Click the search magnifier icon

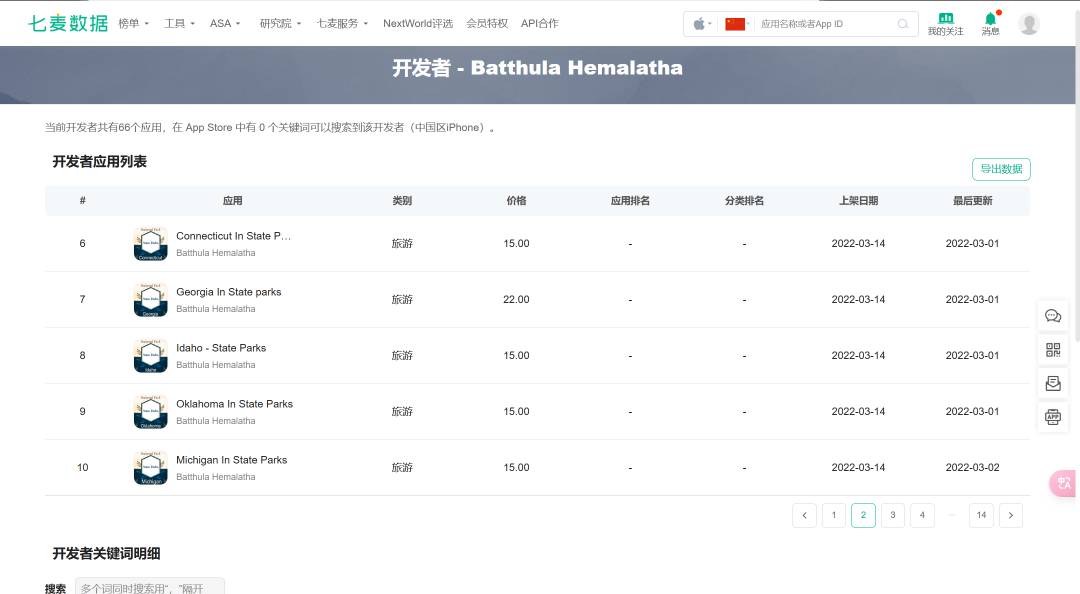point(903,24)
